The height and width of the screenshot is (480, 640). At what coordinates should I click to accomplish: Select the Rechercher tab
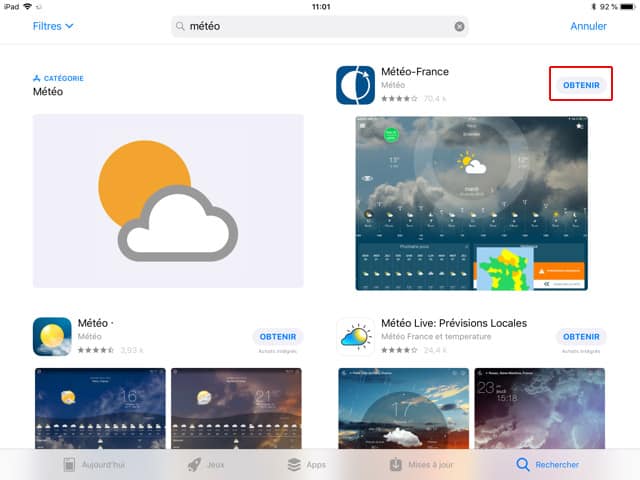coord(547,464)
